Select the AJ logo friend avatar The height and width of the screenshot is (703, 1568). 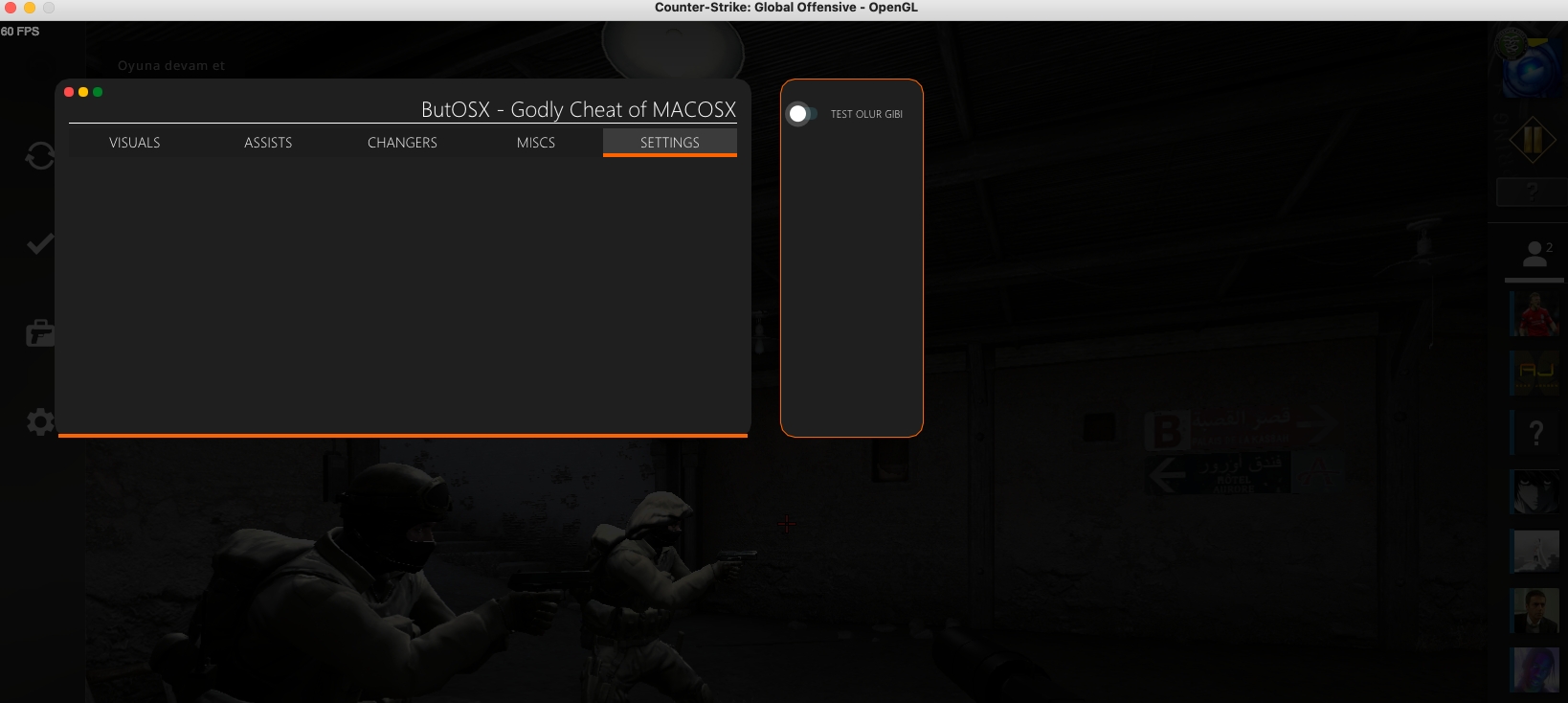coord(1535,373)
